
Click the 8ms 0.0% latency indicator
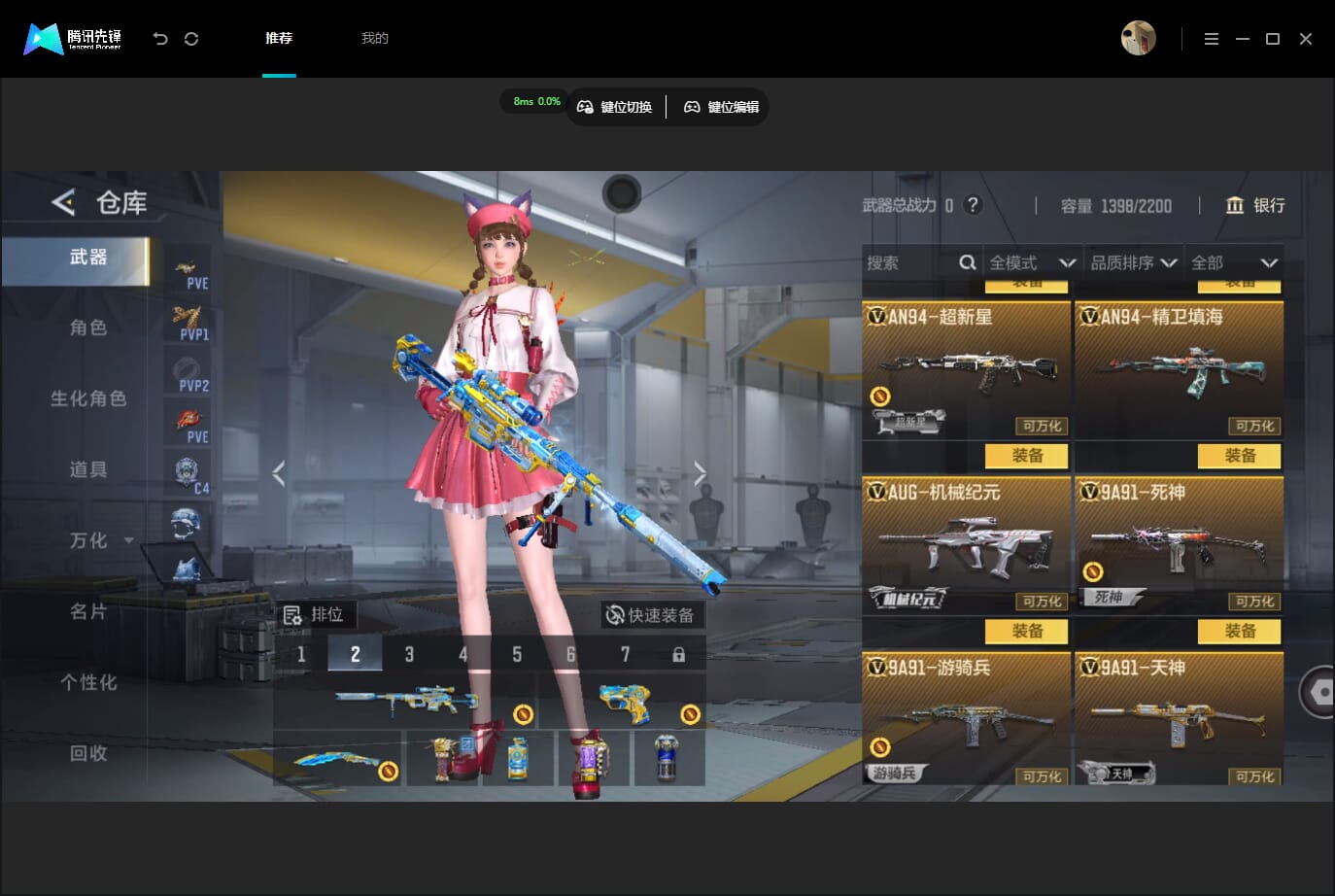[x=536, y=101]
